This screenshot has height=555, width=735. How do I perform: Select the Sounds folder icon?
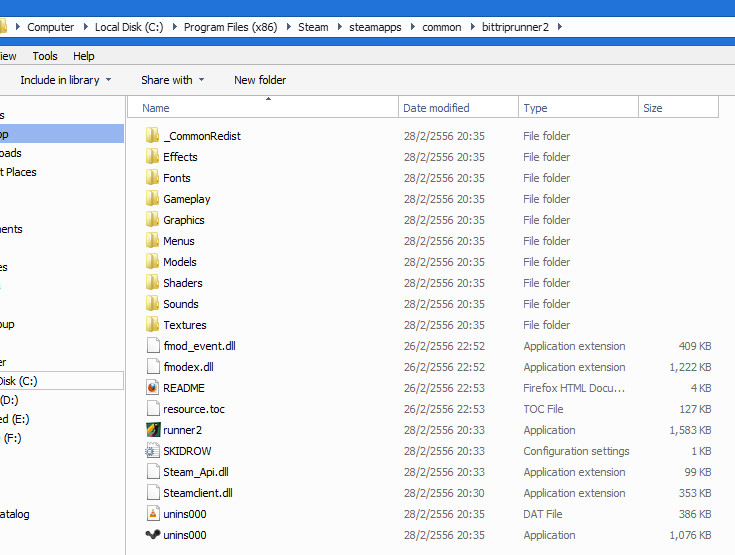[152, 304]
